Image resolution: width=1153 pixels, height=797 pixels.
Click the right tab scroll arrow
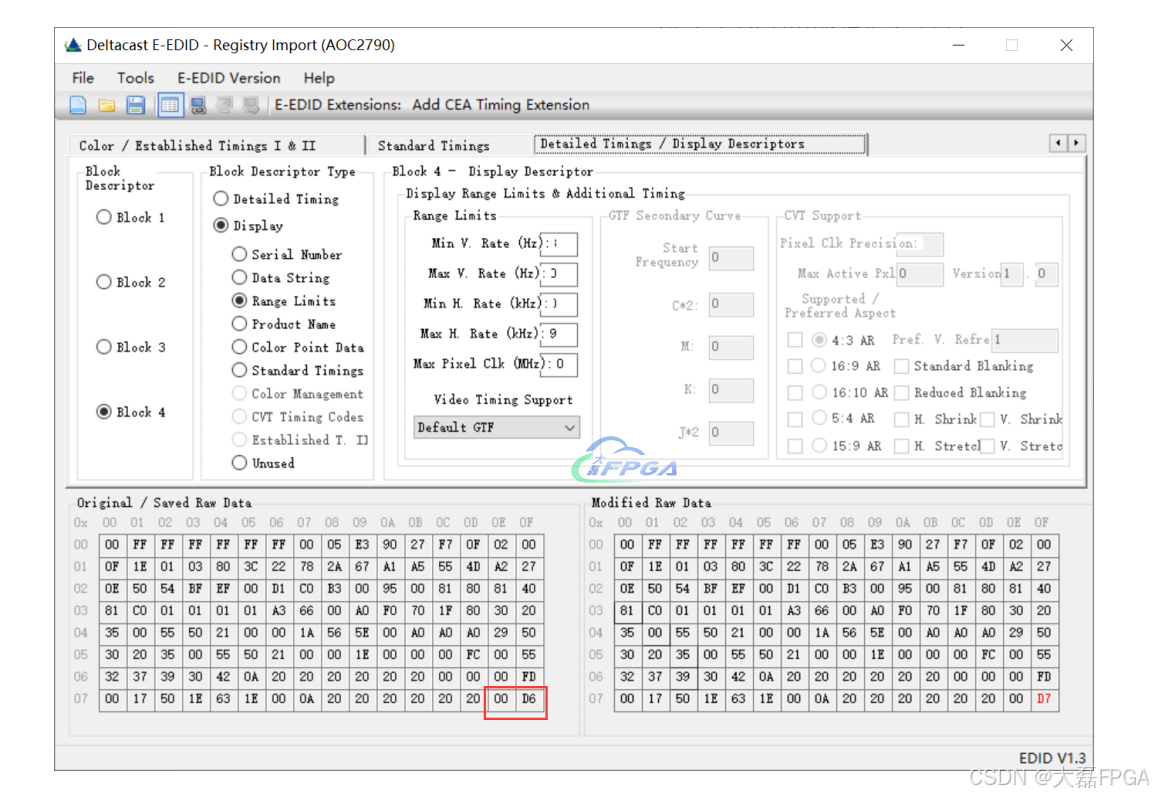1076,143
